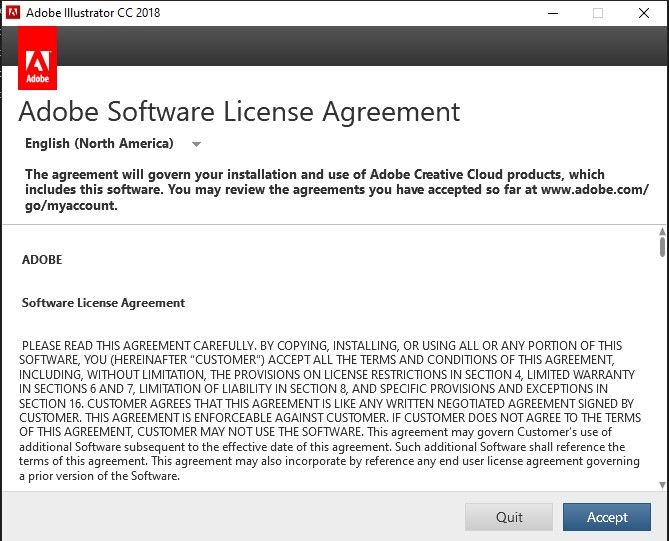Click the license text scrollbar thumb

(x=662, y=246)
